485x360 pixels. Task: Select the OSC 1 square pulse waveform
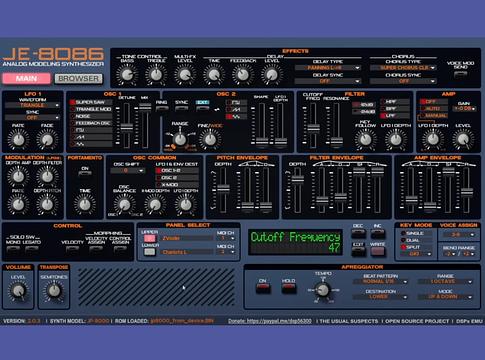pyautogui.click(x=91, y=130)
